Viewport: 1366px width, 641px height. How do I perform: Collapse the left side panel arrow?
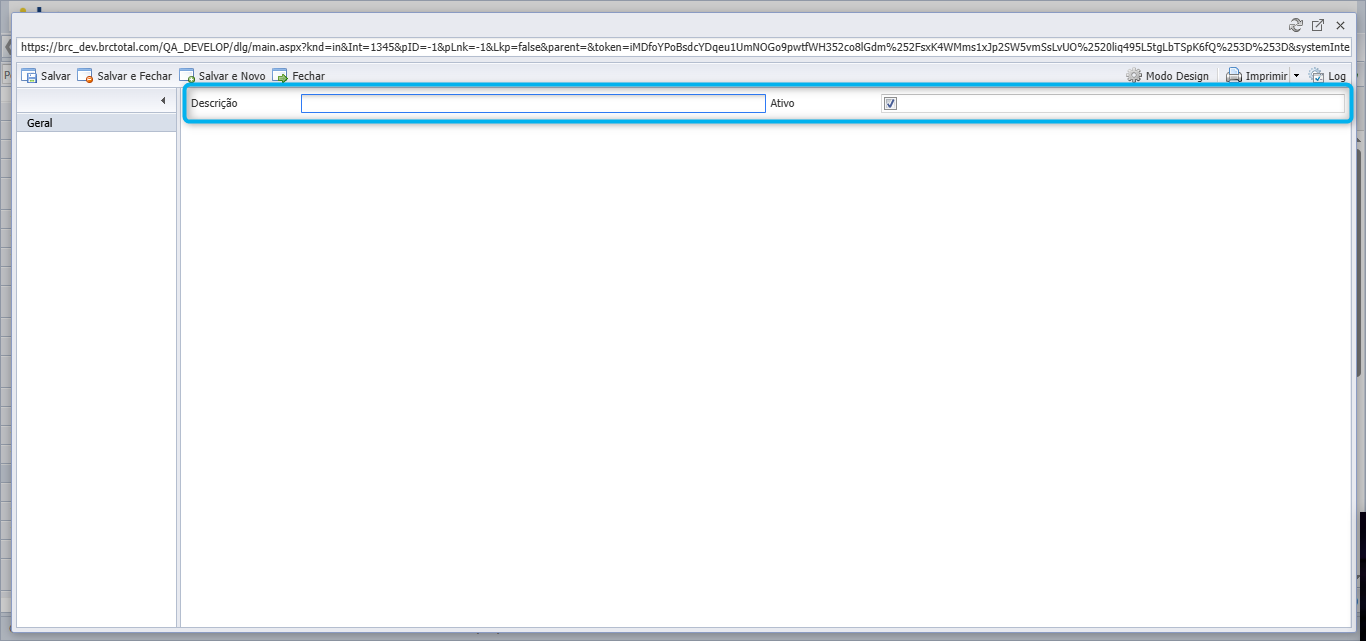(x=163, y=100)
